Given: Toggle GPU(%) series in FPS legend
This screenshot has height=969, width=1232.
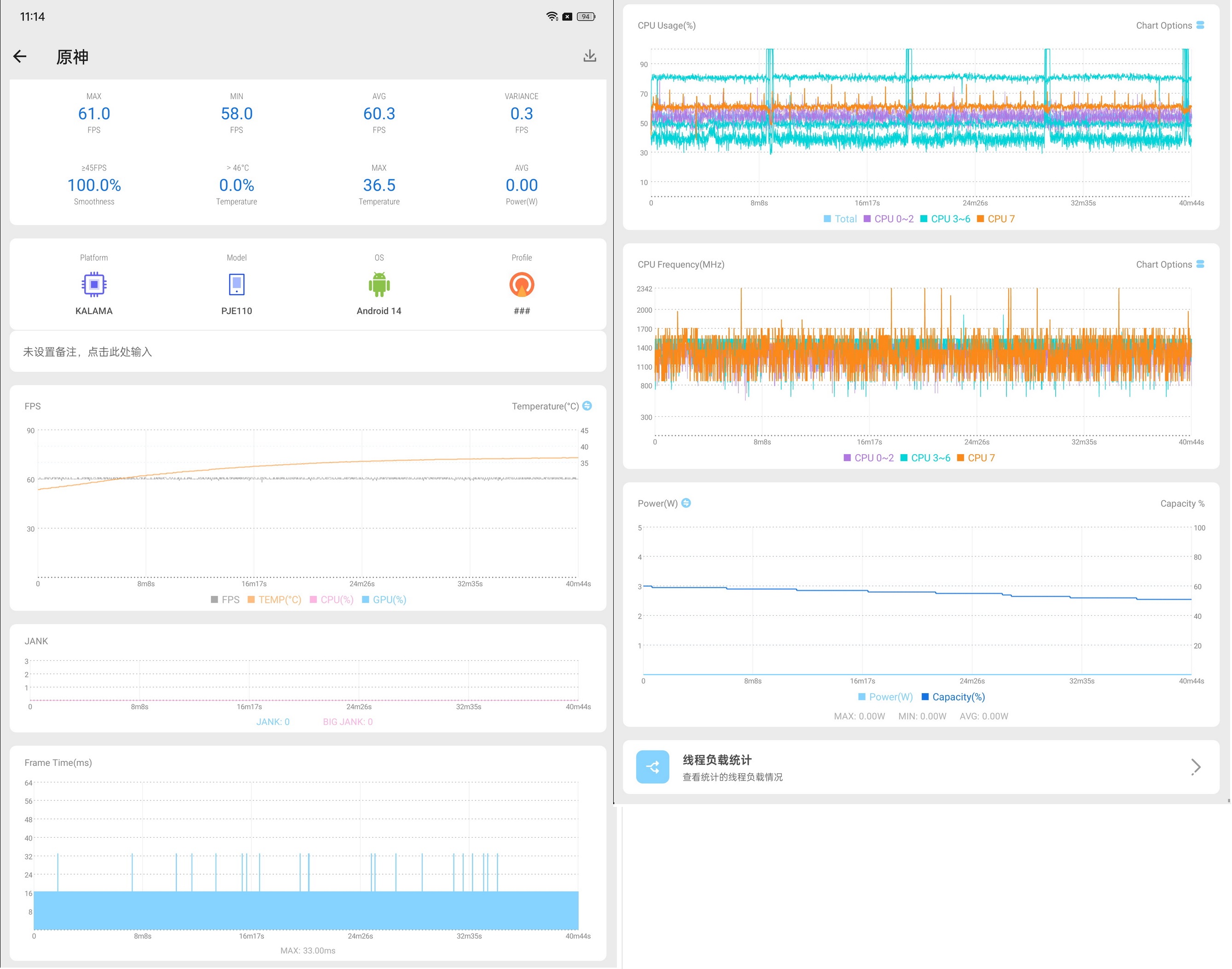Looking at the screenshot, I should tap(384, 600).
